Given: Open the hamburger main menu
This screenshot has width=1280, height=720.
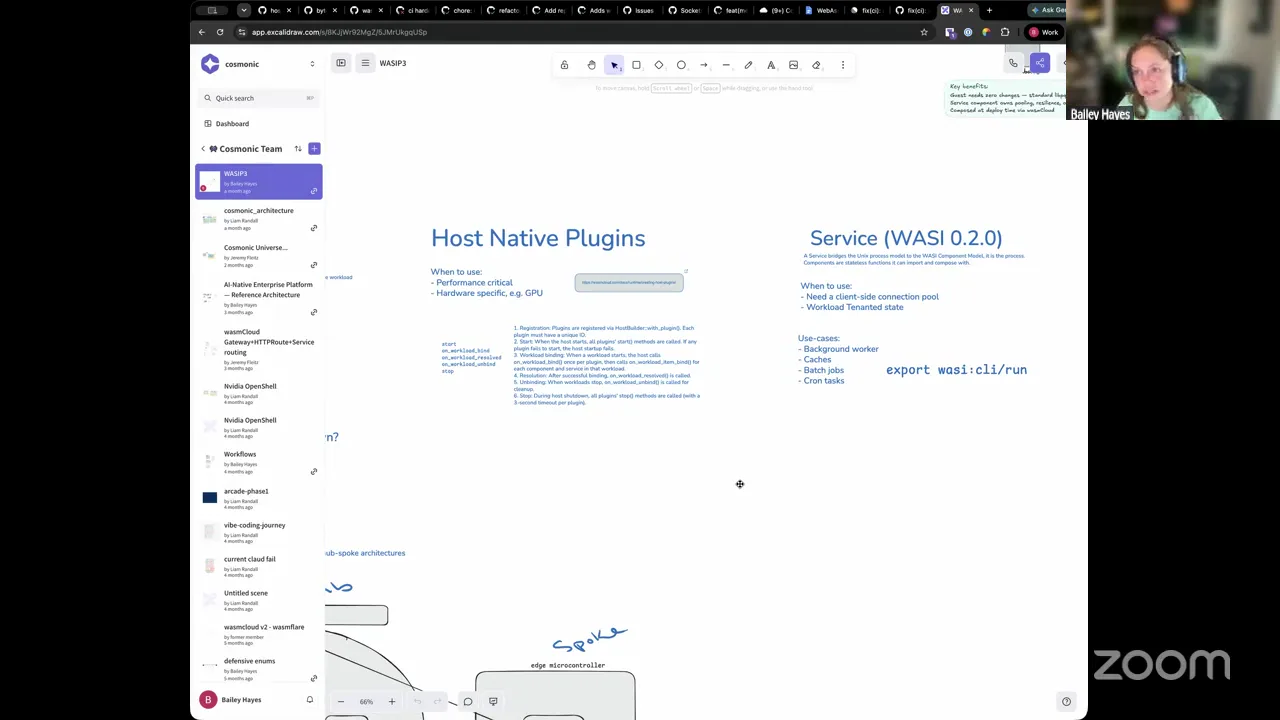Looking at the screenshot, I should point(365,63).
